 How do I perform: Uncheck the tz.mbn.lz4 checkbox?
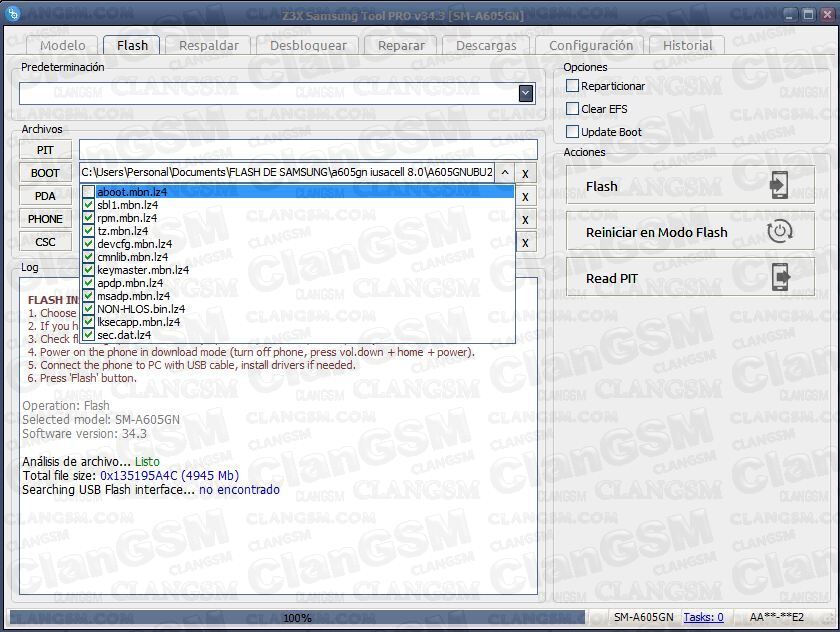(89, 231)
